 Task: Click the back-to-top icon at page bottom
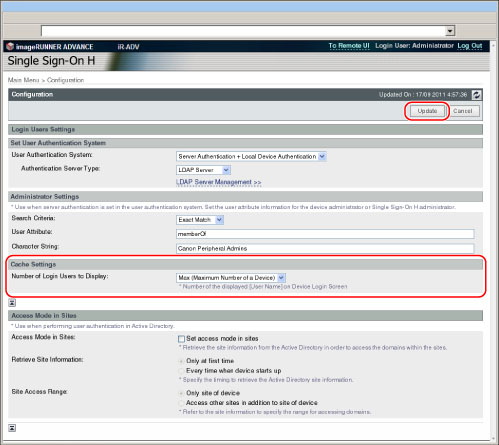point(12,428)
